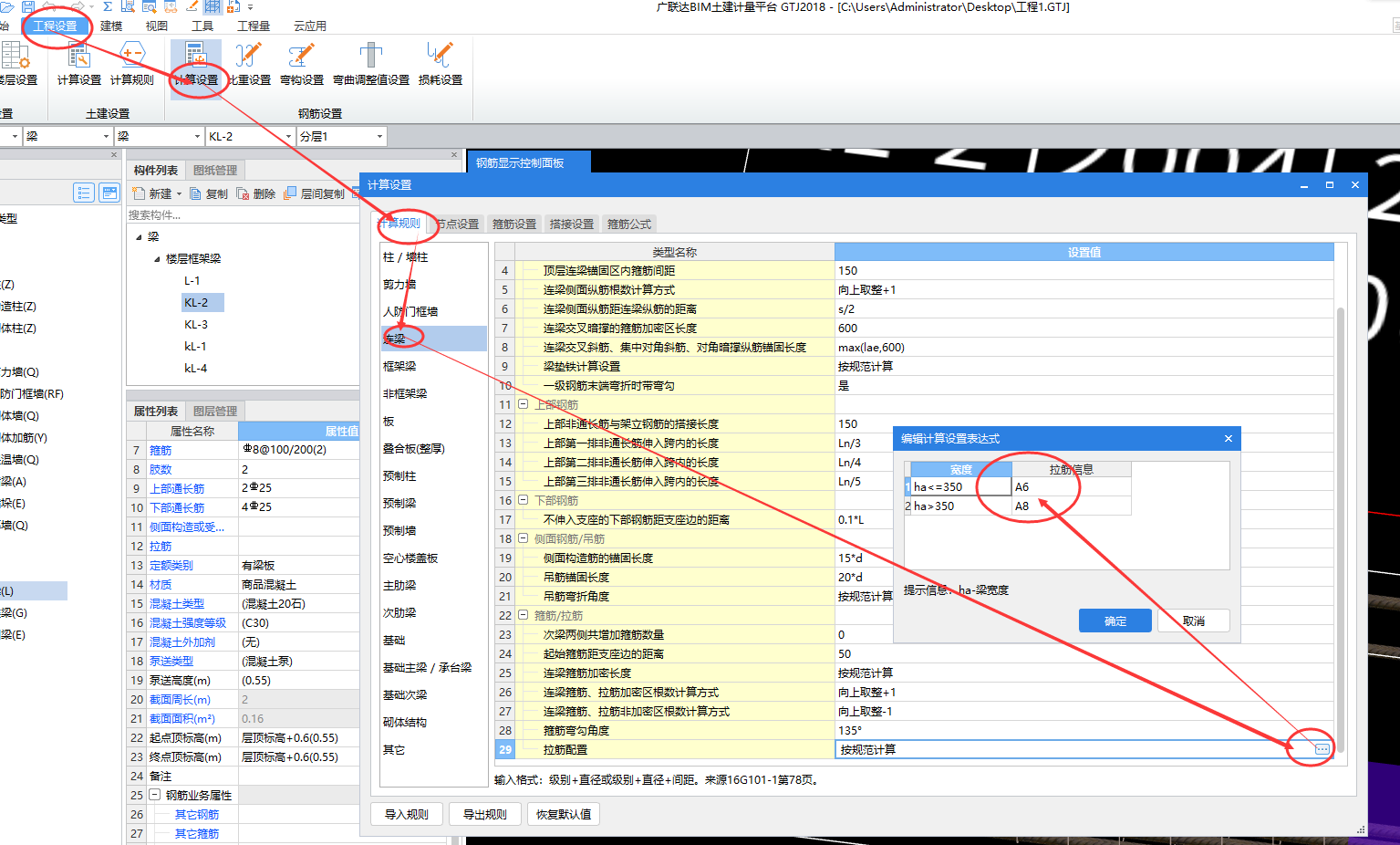Click the 搜索构件 search field

(x=243, y=215)
